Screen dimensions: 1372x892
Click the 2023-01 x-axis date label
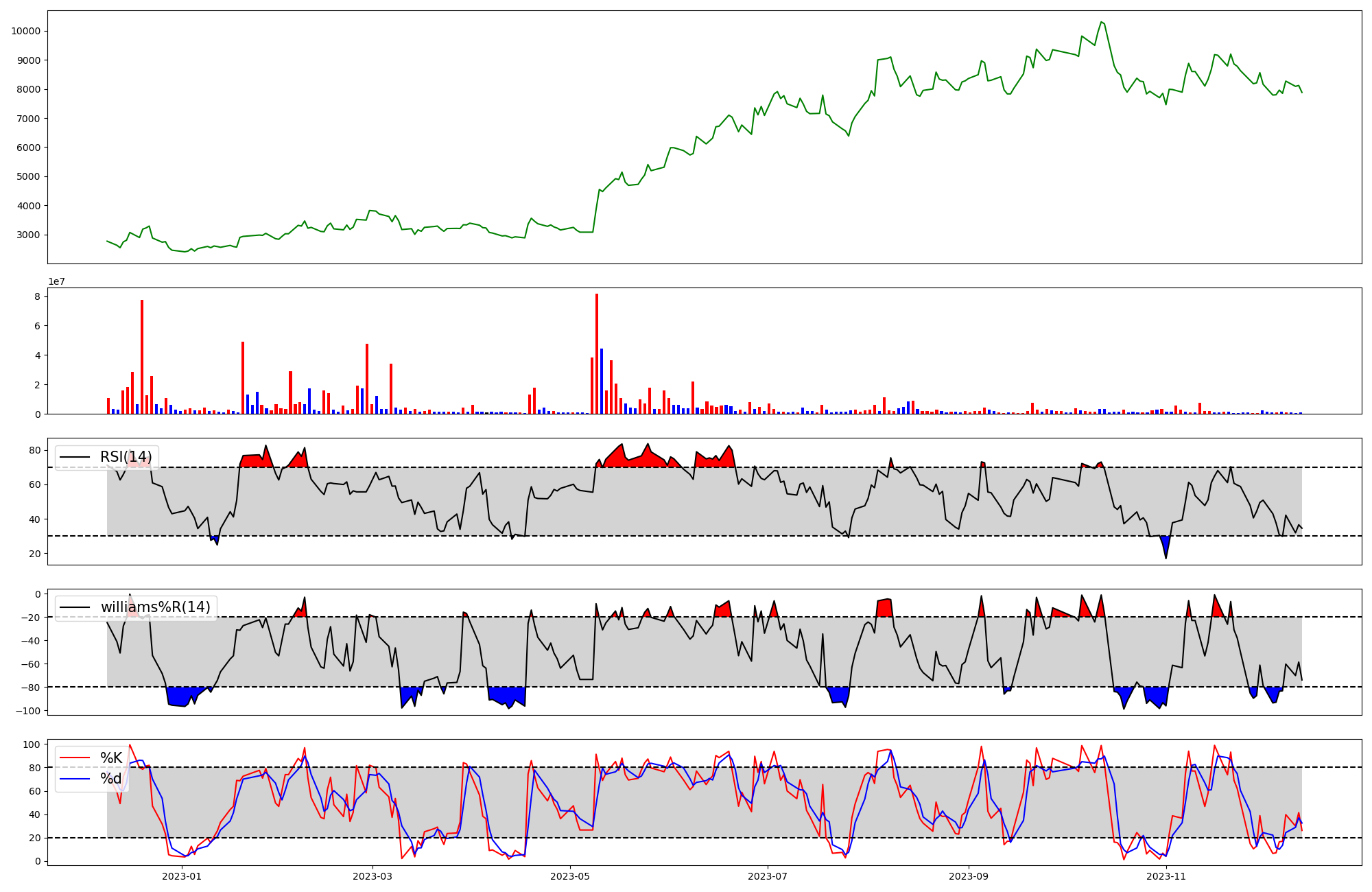click(x=182, y=876)
